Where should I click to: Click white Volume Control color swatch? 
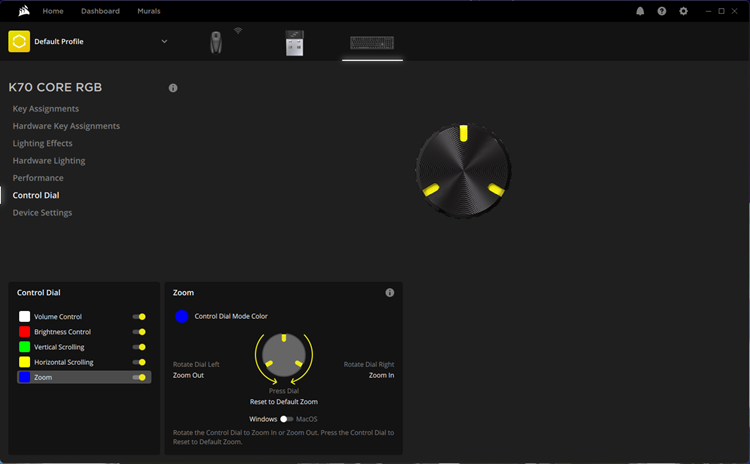[x=24, y=317]
